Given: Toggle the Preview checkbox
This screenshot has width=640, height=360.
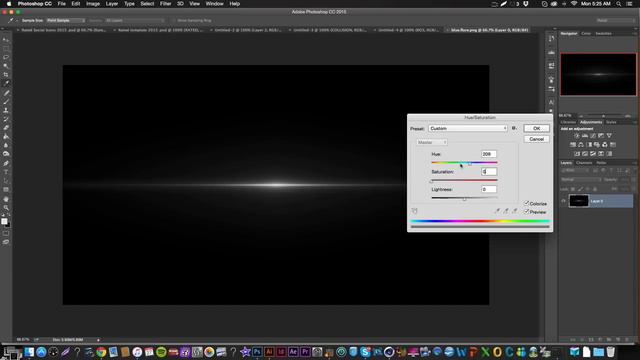Looking at the screenshot, I should [x=527, y=211].
